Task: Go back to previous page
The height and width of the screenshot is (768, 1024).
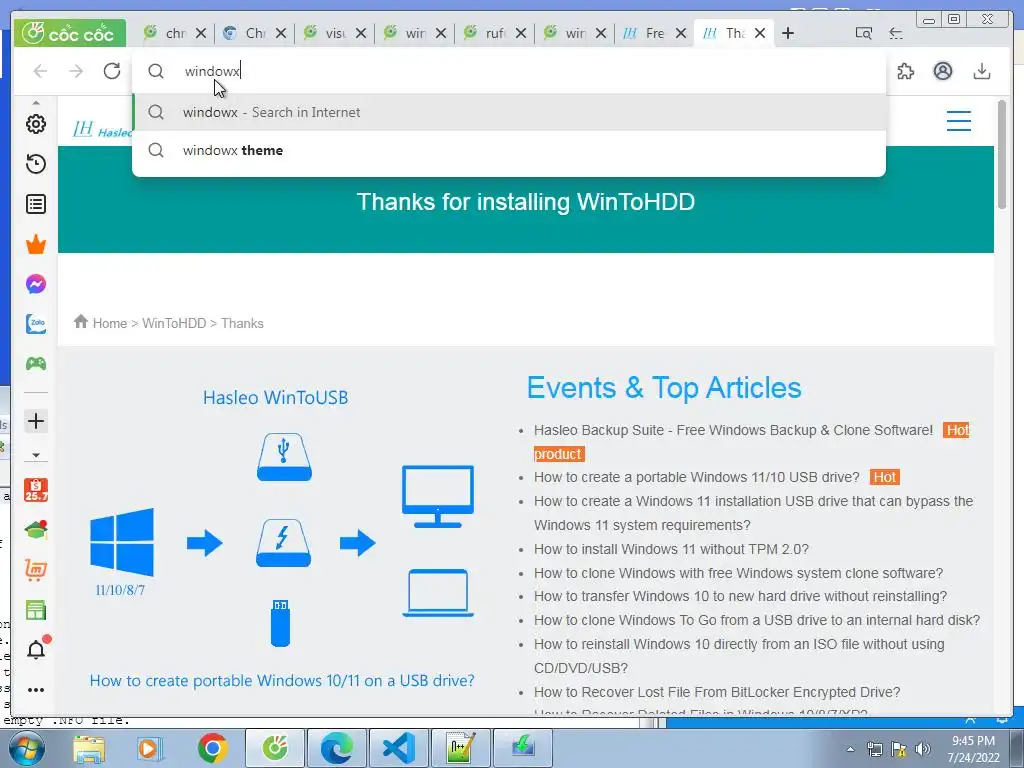Action: 40,71
